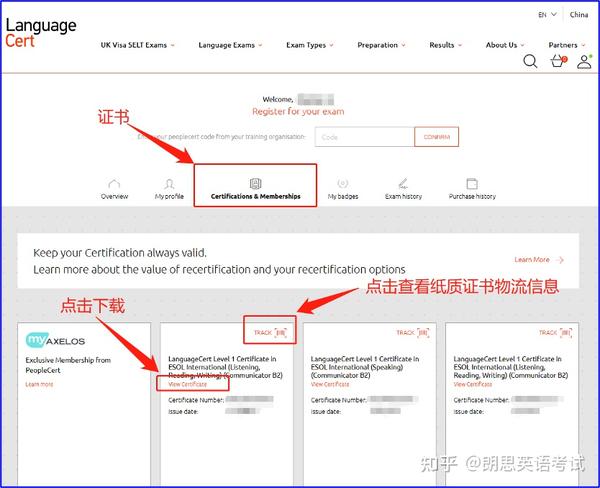The width and height of the screenshot is (600, 488).
Task: Switch to the Purchase history tab
Action: pos(472,189)
